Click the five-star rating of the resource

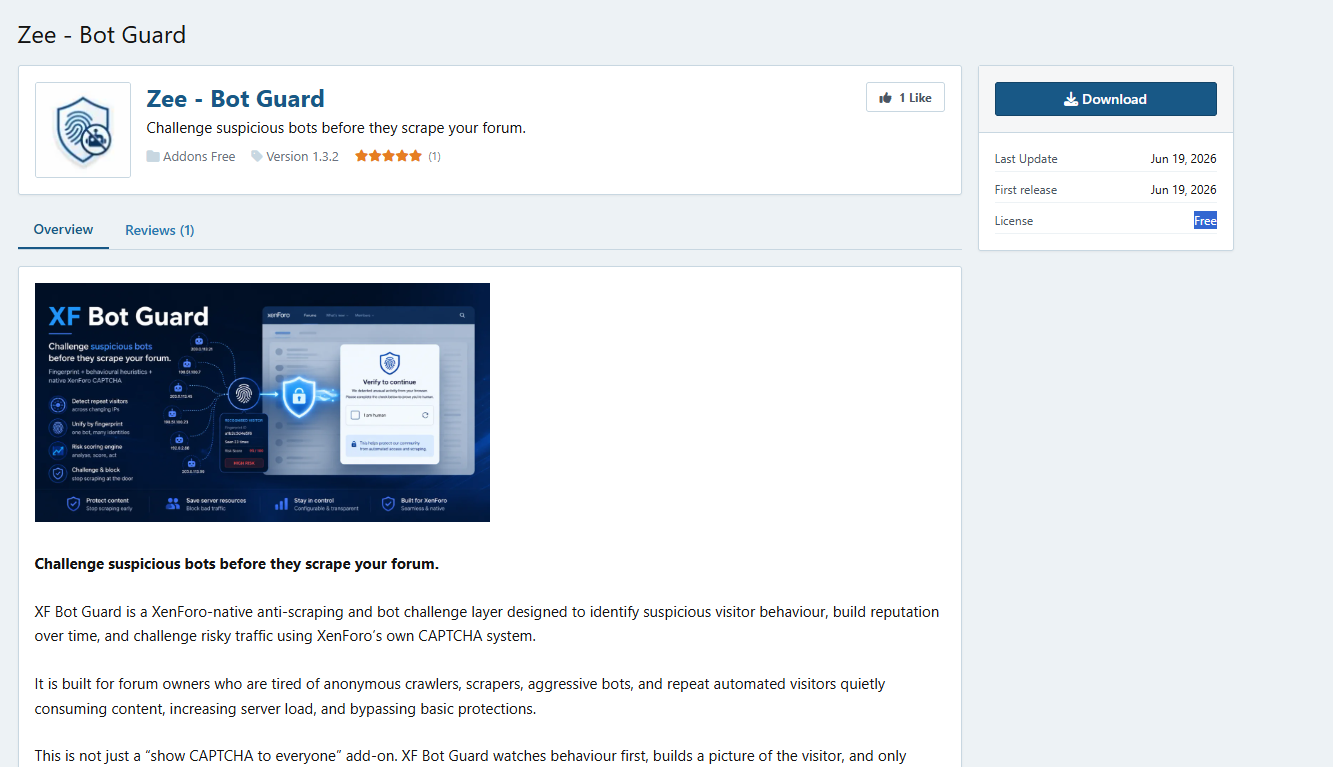coord(388,156)
